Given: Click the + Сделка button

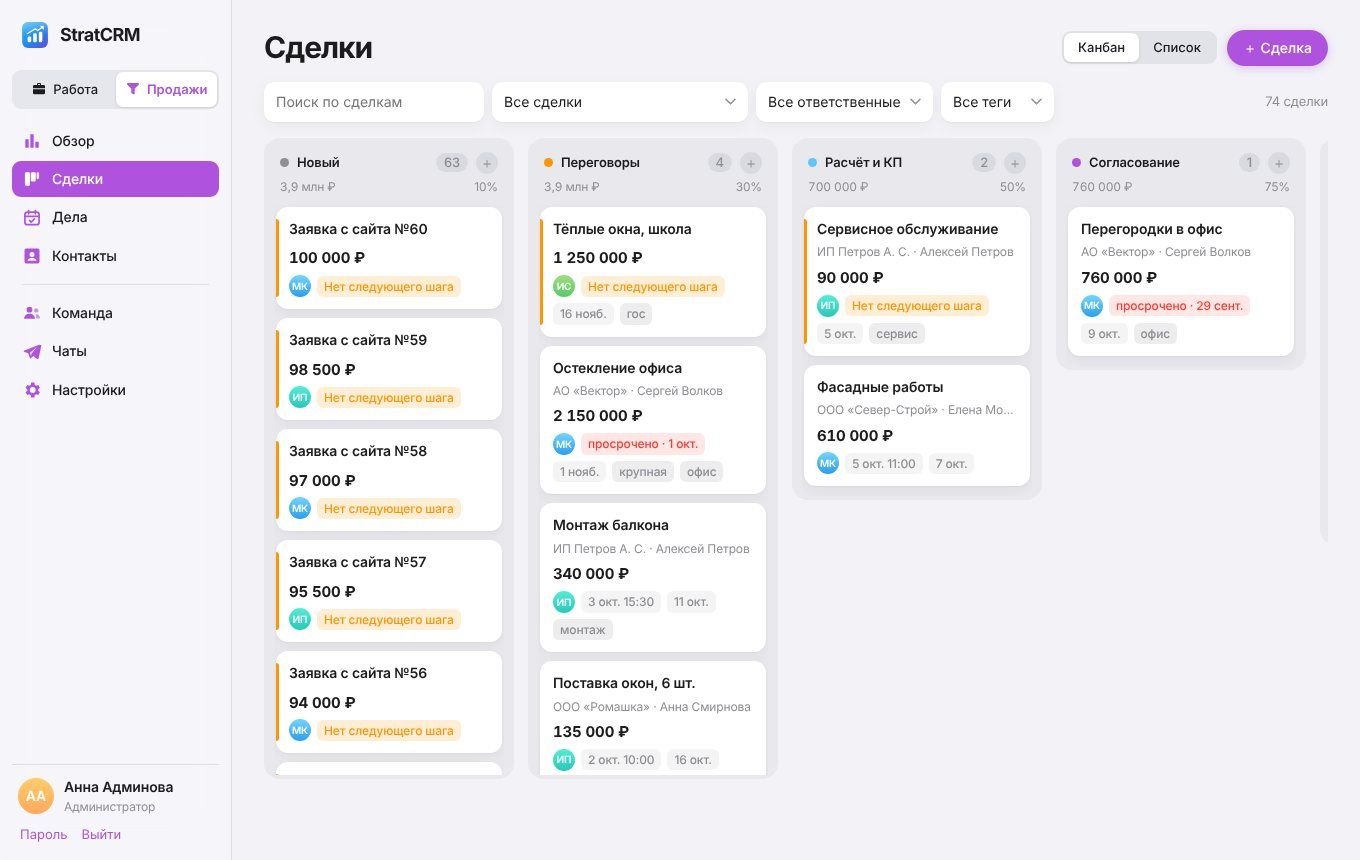Looking at the screenshot, I should click(1277, 48).
